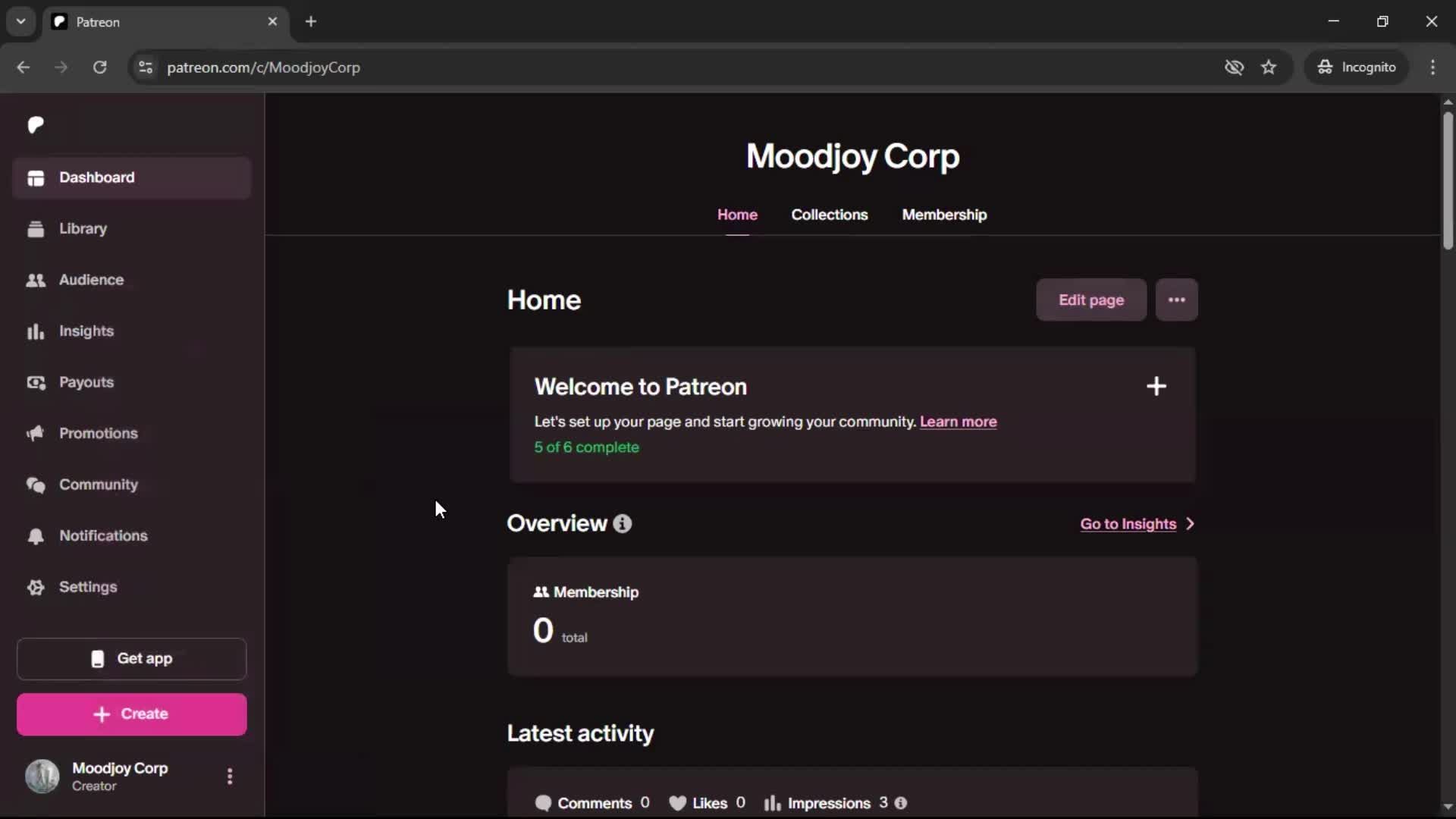Open the Go to Insights link
The height and width of the screenshot is (819, 1456).
[x=1128, y=524]
